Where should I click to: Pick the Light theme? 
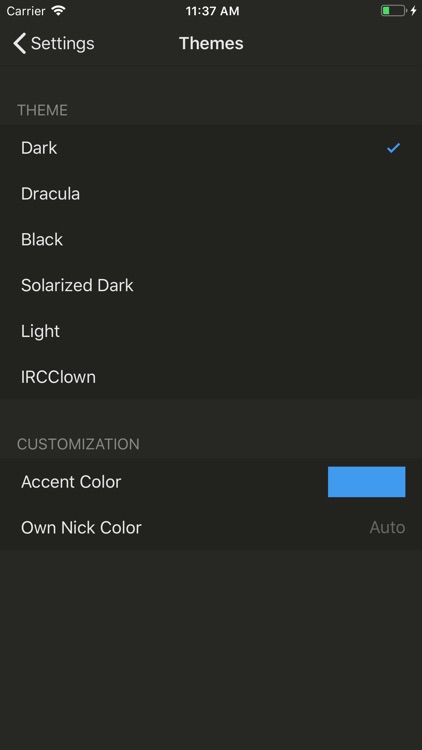[x=211, y=331]
